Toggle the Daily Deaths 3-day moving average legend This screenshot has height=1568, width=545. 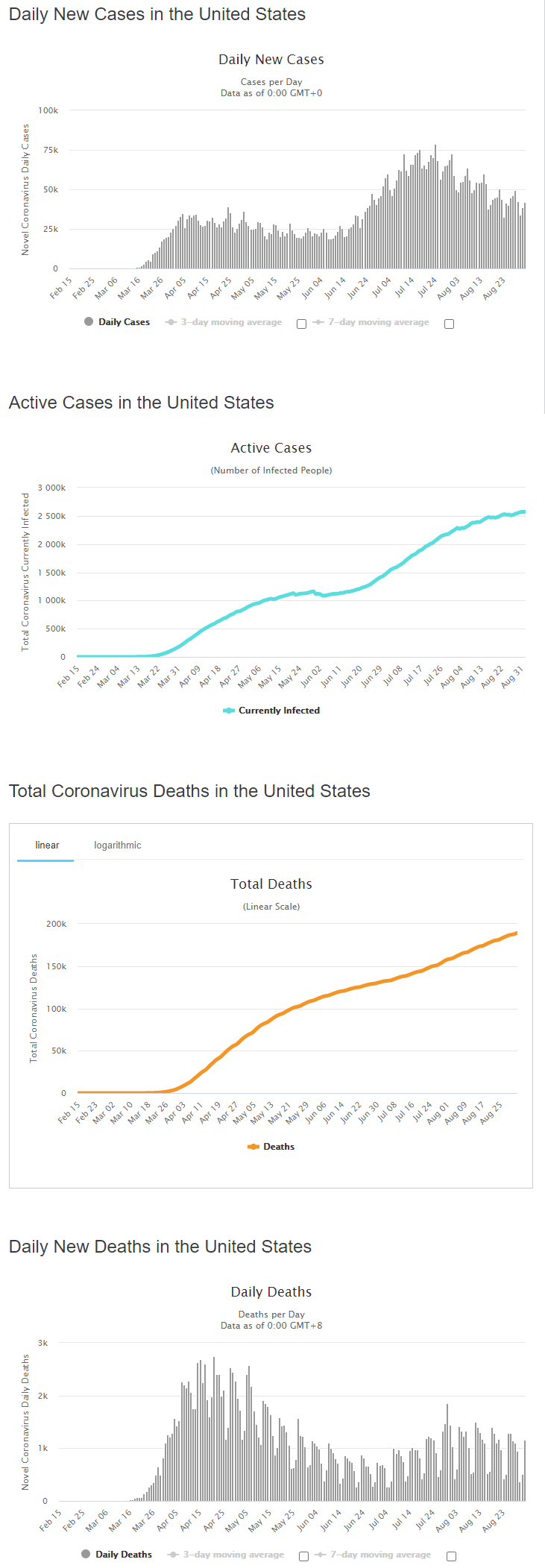pyautogui.click(x=225, y=1555)
